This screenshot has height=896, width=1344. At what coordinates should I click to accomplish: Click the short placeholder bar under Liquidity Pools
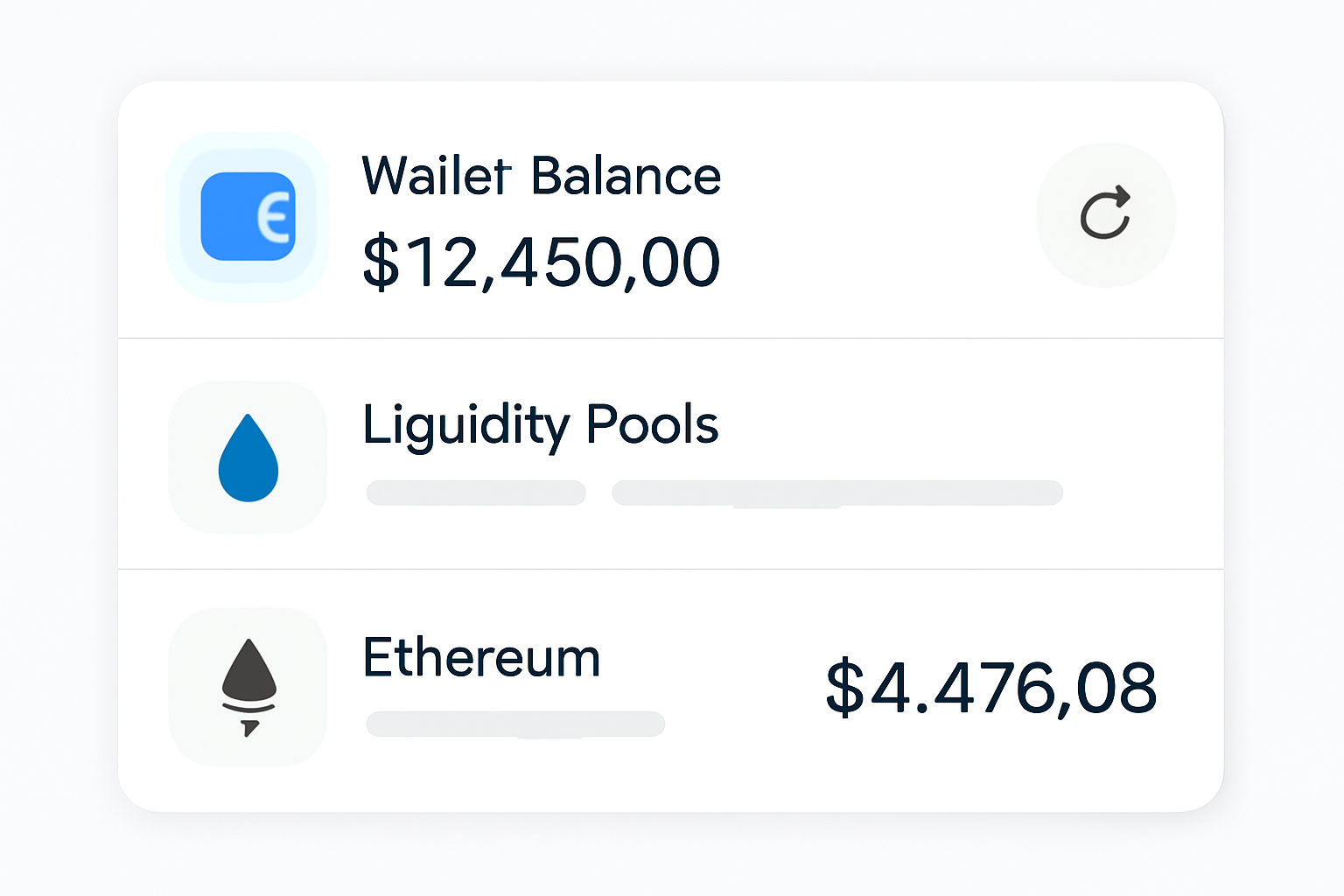point(475,493)
